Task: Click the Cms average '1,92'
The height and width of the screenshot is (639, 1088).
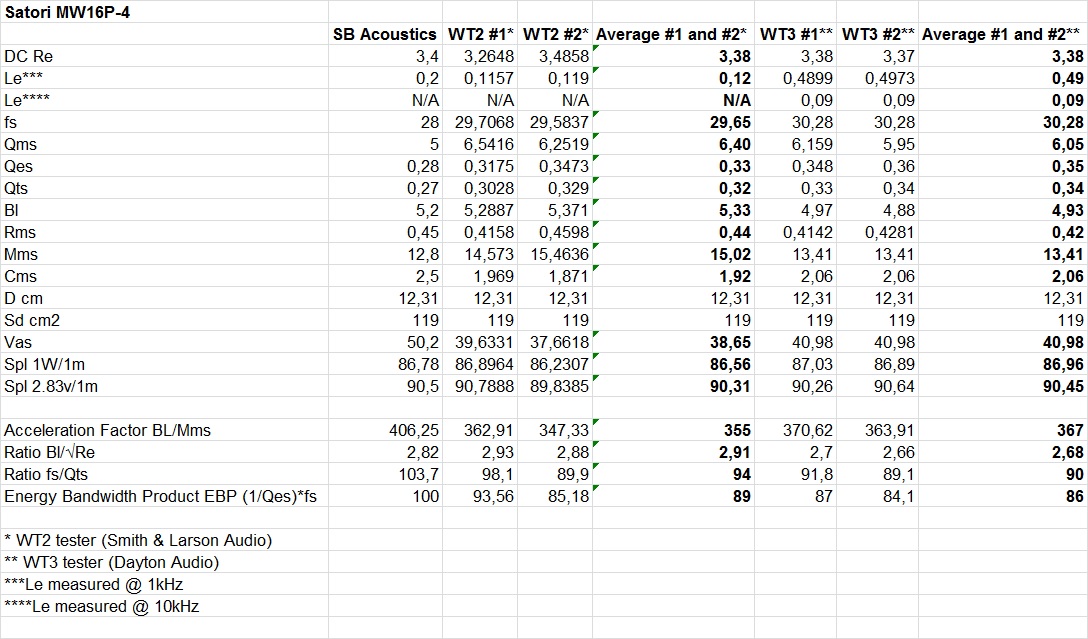Action: click(x=735, y=277)
